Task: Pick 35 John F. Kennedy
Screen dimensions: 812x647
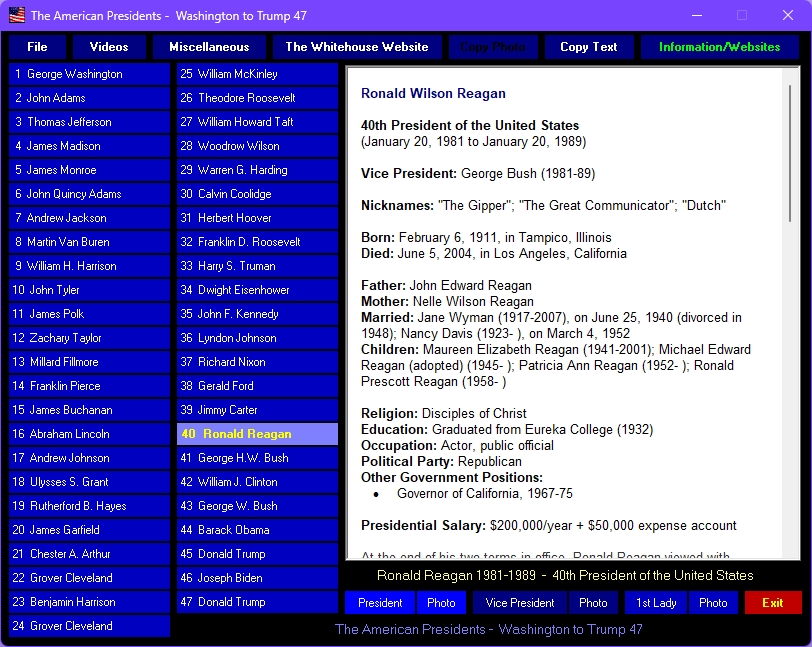Action: coord(257,314)
